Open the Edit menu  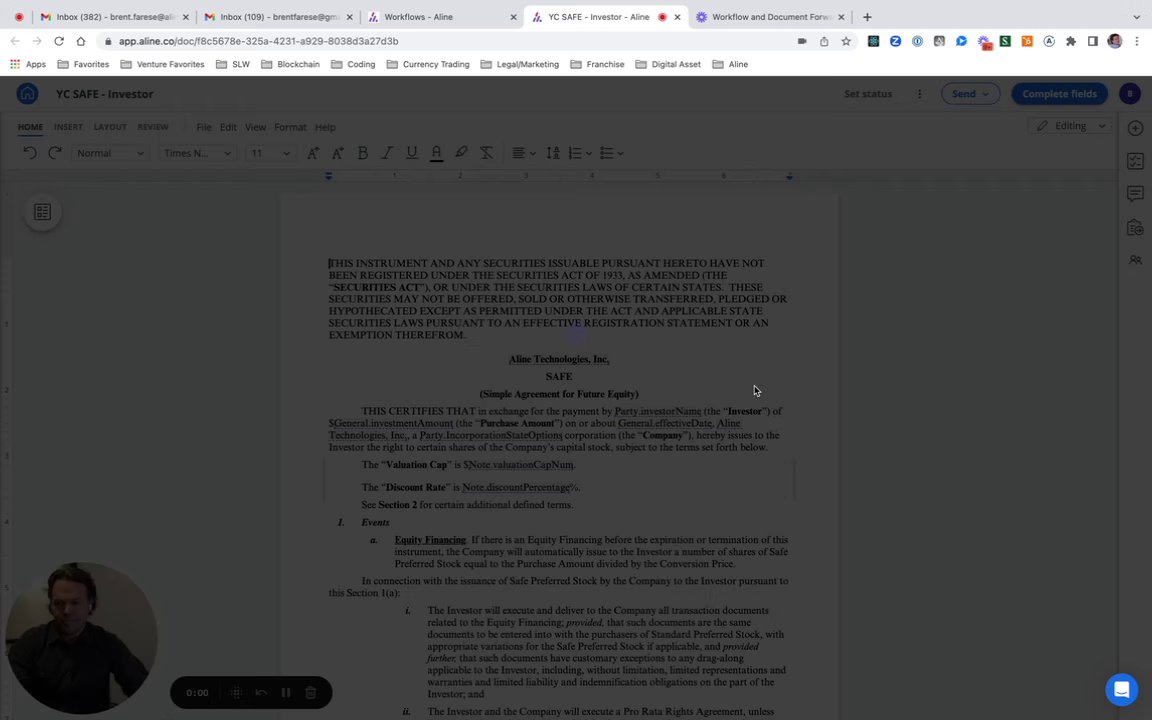(228, 127)
